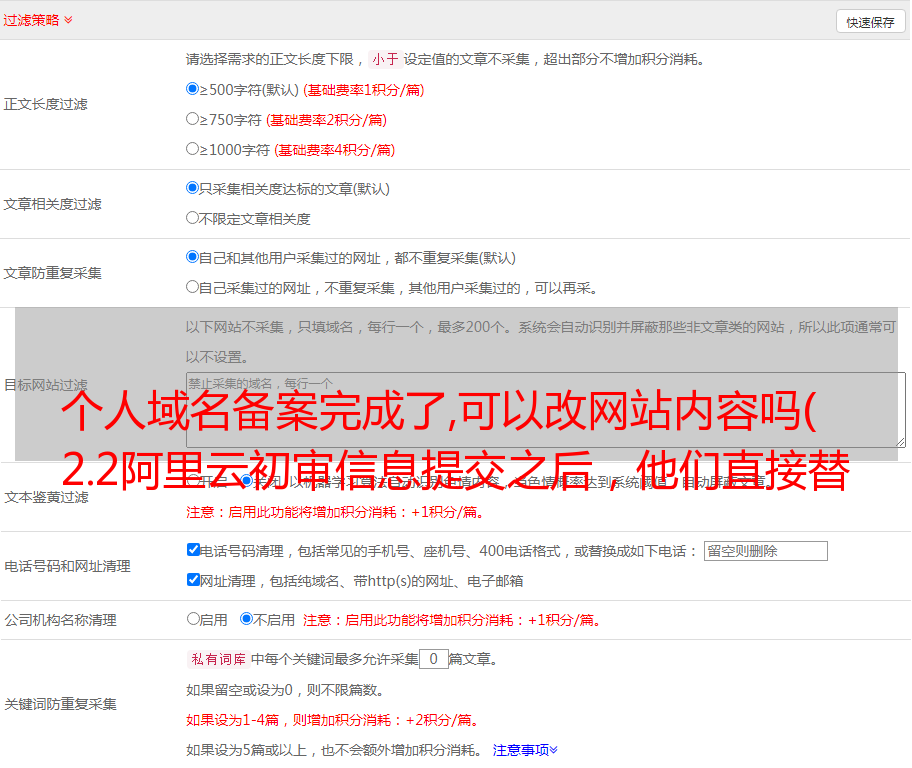Click the 目标网站过滤 row label
The height and width of the screenshot is (768, 912).
46,385
